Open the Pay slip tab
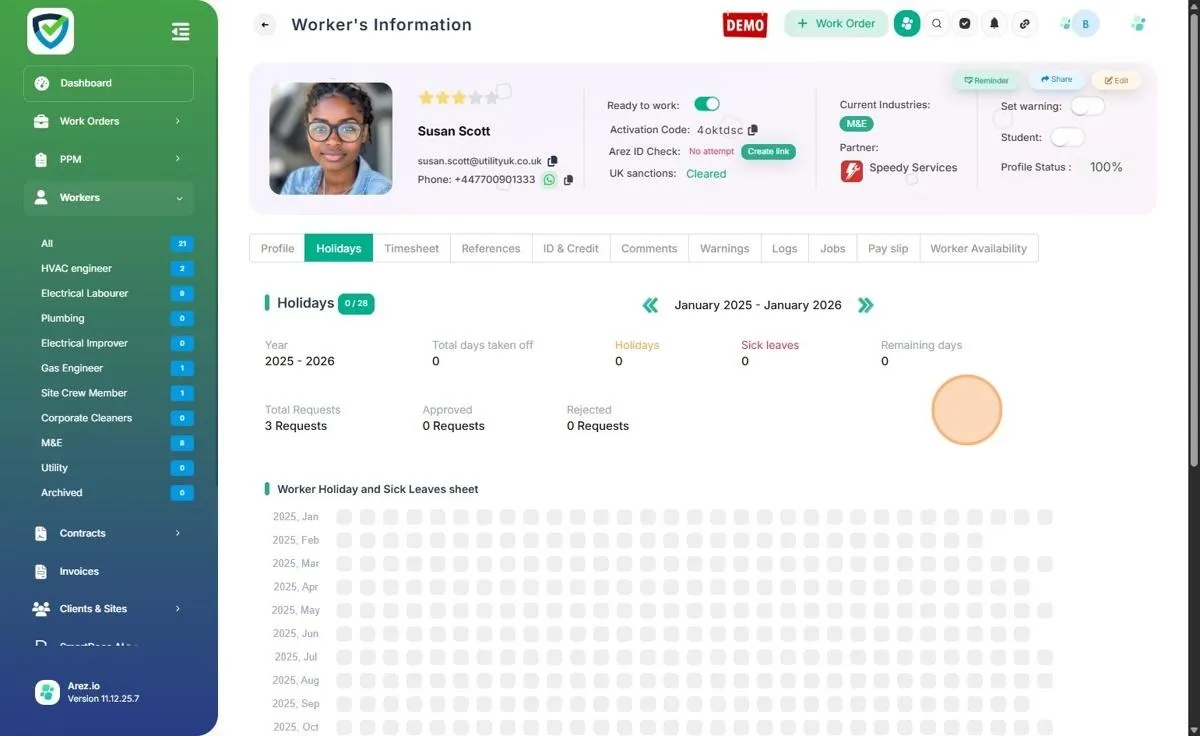 pos(887,248)
